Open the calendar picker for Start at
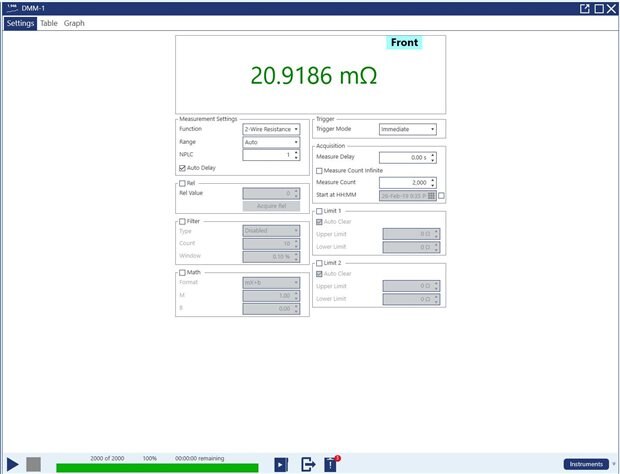The image size is (620, 474). tap(431, 196)
